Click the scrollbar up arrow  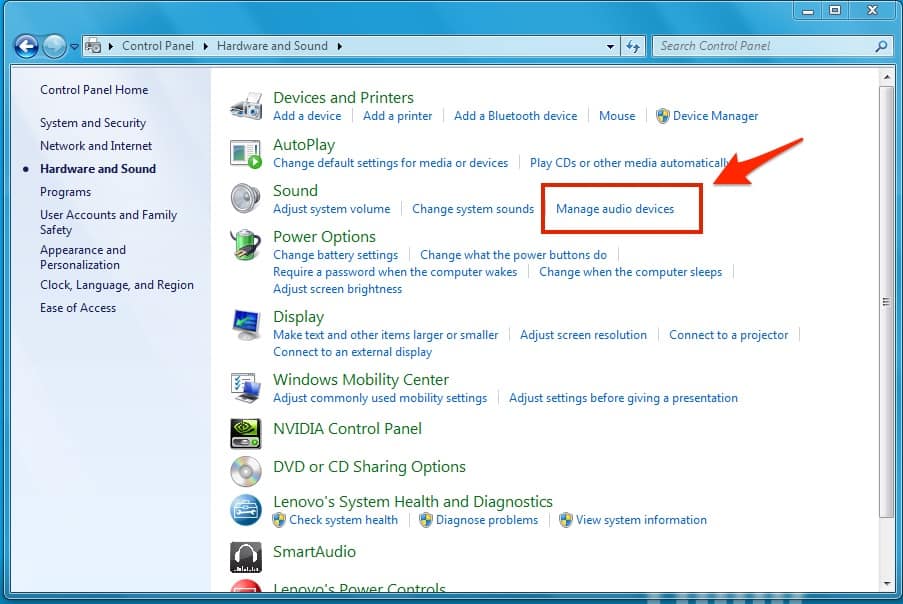[886, 77]
